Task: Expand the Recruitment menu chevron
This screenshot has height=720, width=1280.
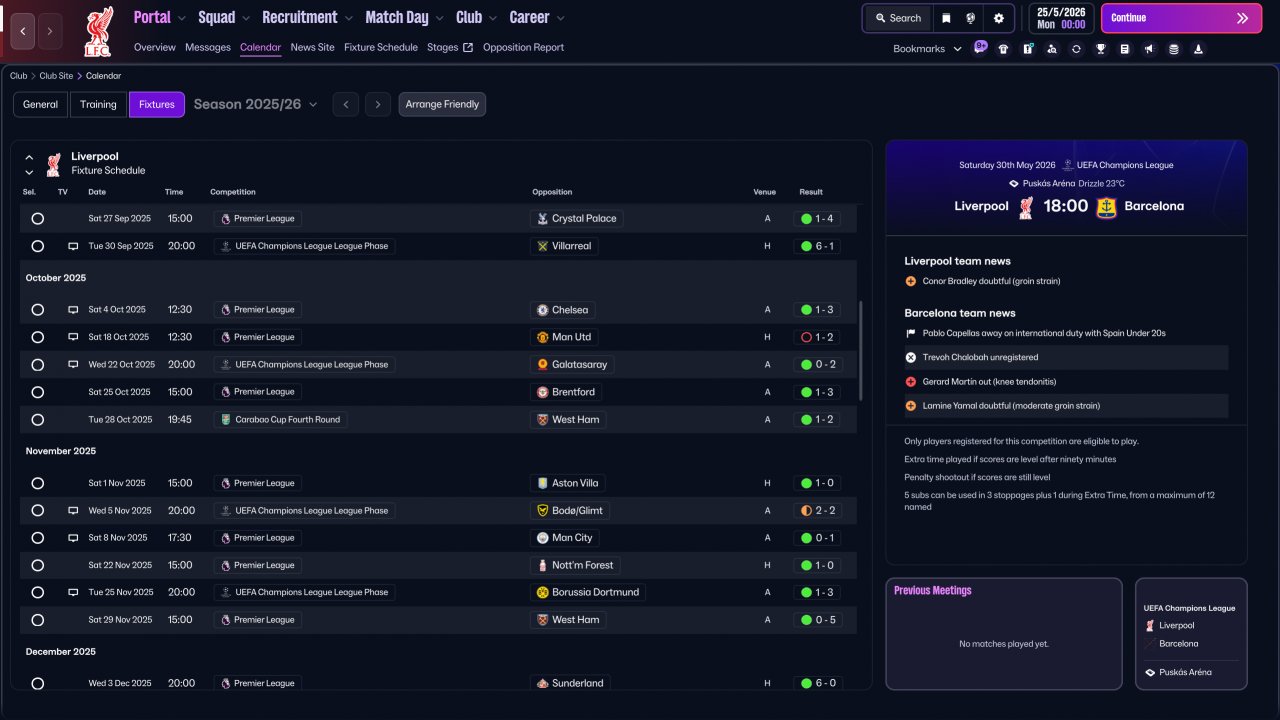Action: [x=348, y=18]
